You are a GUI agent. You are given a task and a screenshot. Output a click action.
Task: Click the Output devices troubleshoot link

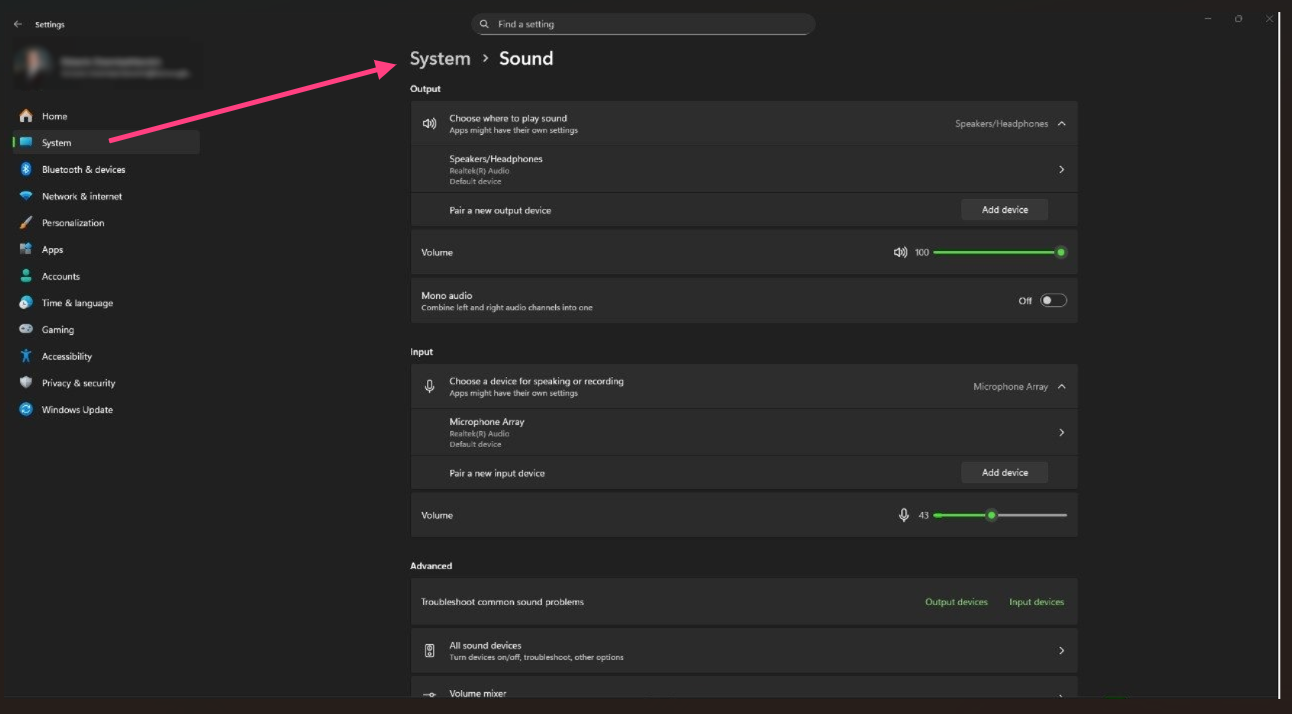tap(956, 602)
